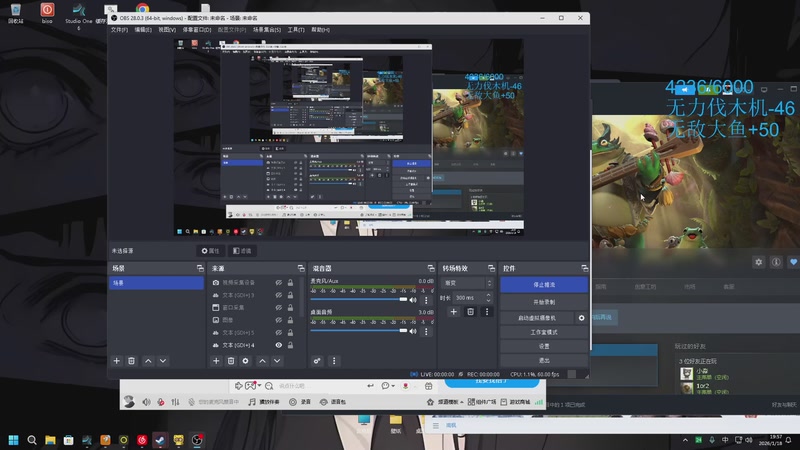Open File Explorer from taskbar
Screen dimensions: 800x450
click(x=50, y=440)
